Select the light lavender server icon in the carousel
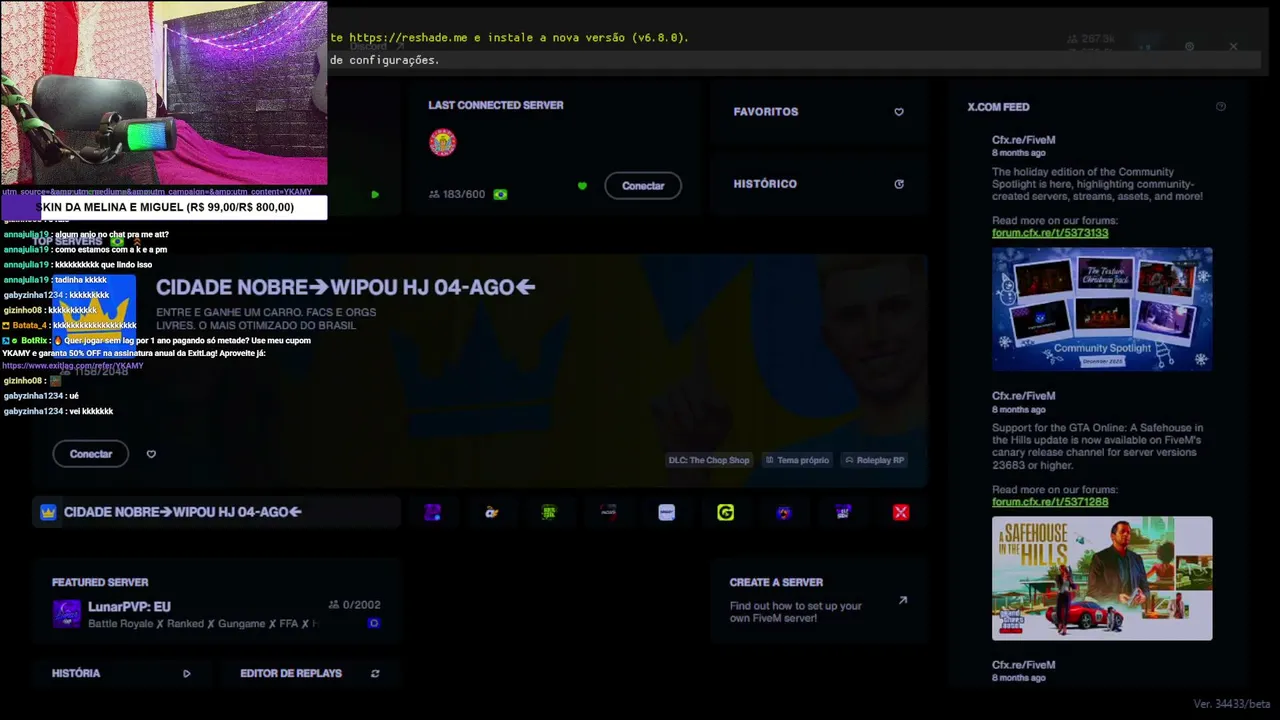The width and height of the screenshot is (1280, 720). coord(667,512)
